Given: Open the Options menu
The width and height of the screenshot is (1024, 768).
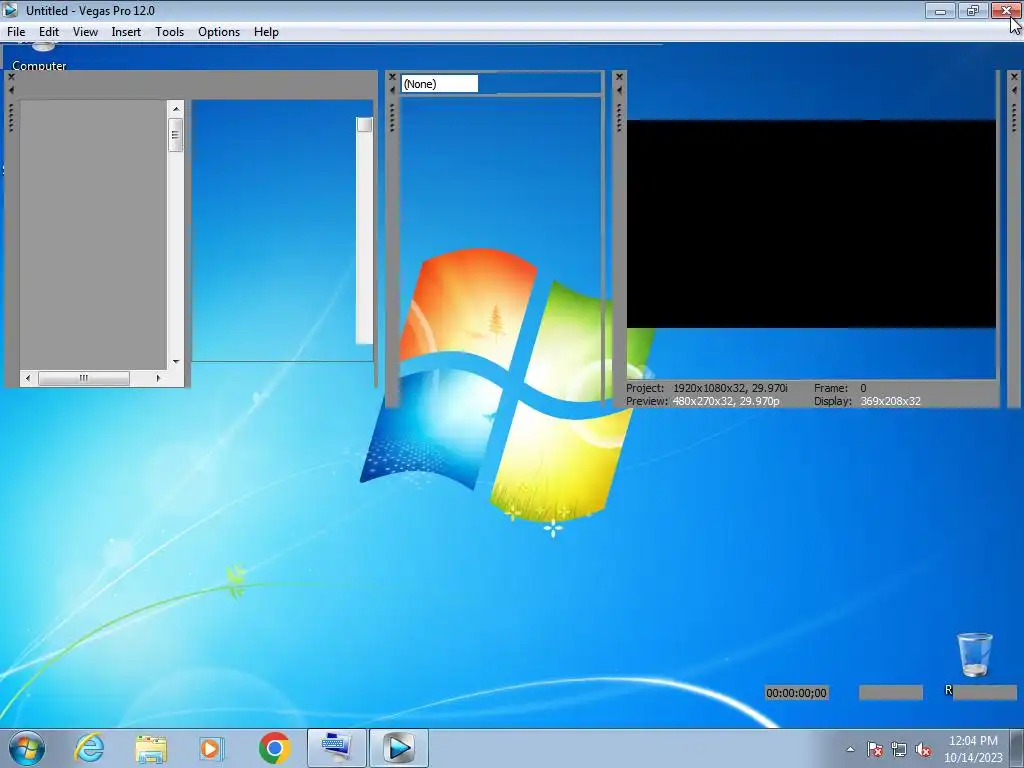Looking at the screenshot, I should [x=219, y=32].
